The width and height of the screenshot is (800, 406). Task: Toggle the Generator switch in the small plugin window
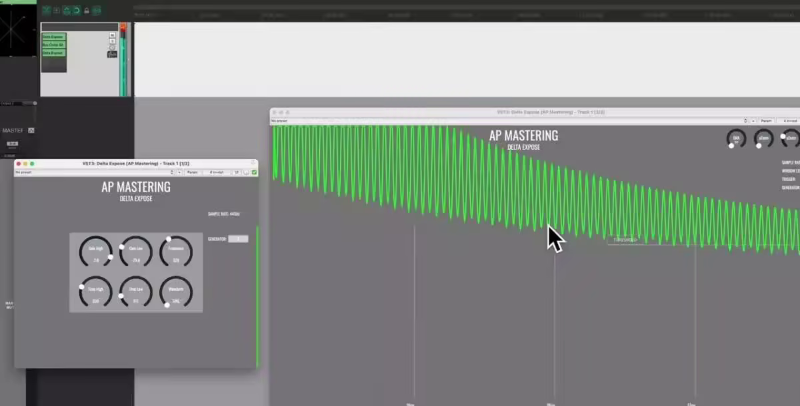point(238,239)
